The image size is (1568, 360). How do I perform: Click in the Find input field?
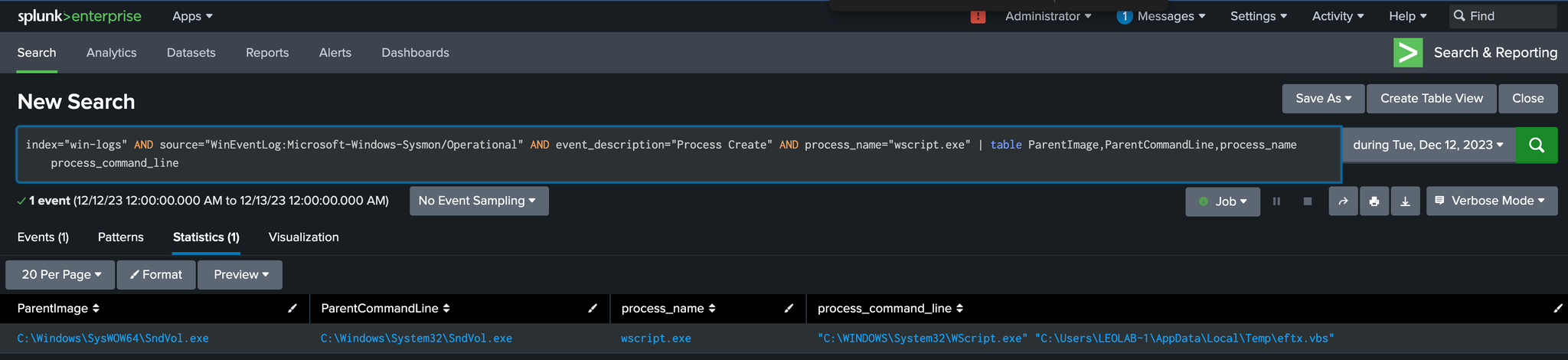click(1503, 16)
